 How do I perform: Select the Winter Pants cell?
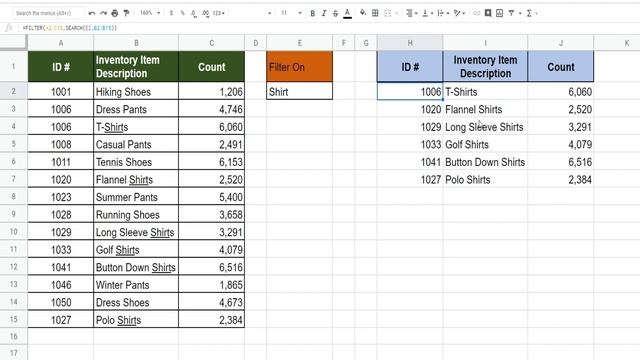point(136,284)
